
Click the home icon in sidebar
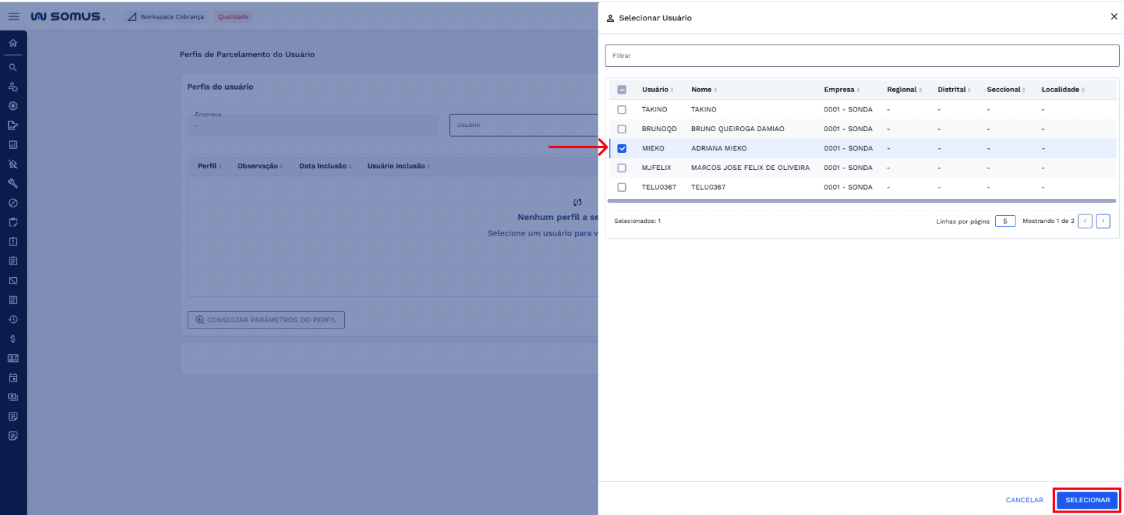point(13,44)
